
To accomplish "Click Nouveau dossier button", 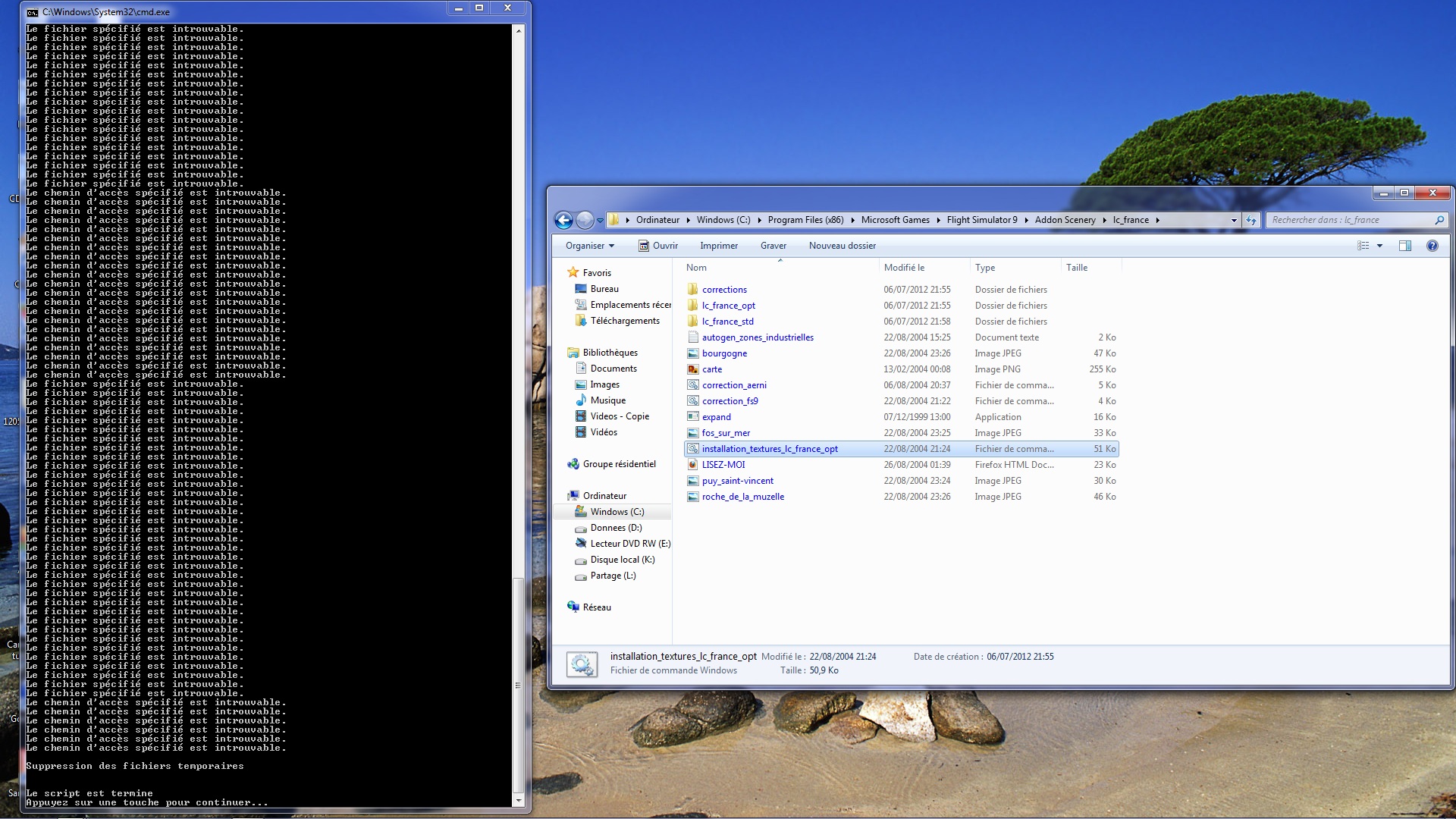I will coord(843,246).
